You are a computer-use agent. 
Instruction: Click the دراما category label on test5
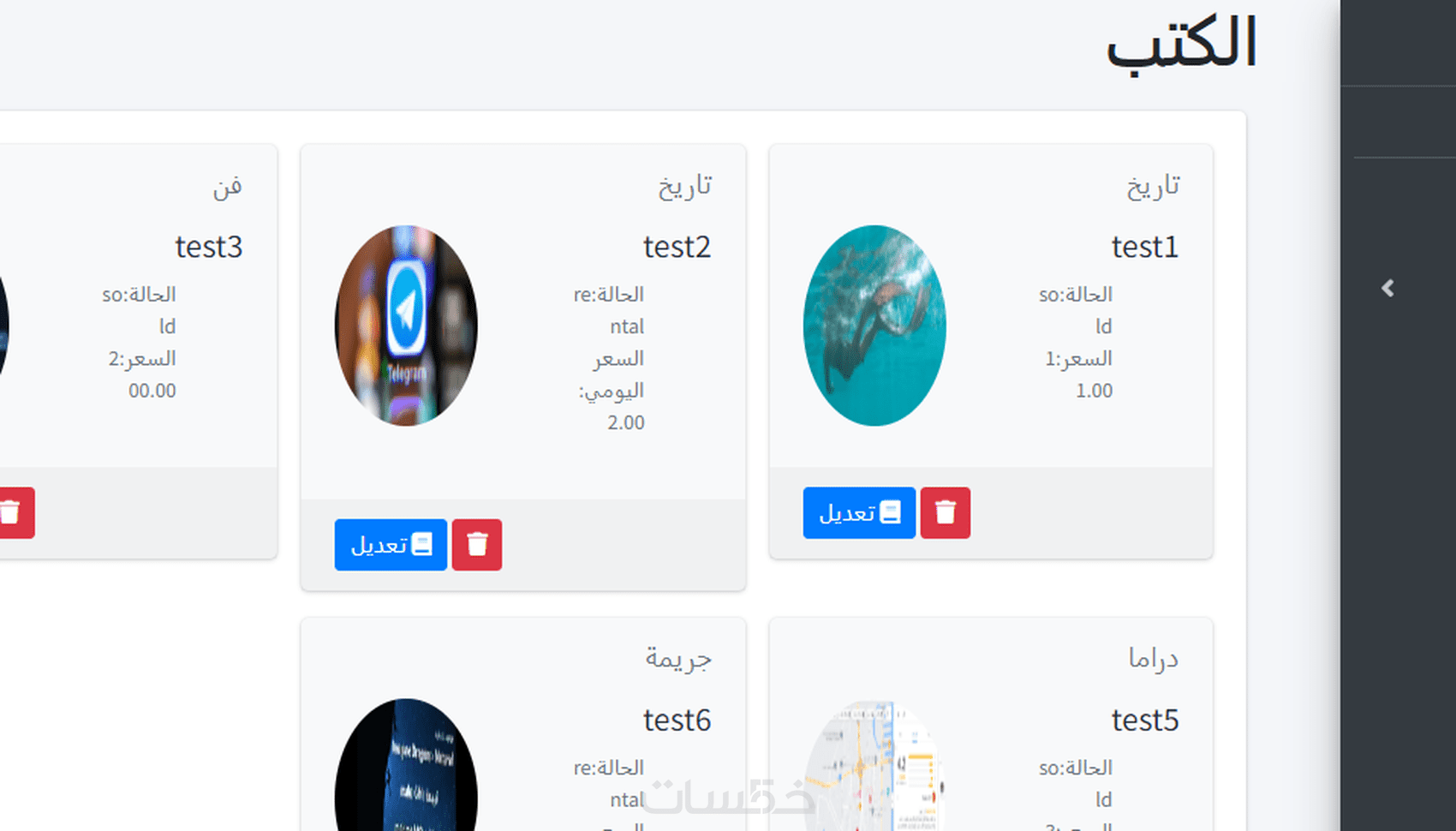(1154, 658)
